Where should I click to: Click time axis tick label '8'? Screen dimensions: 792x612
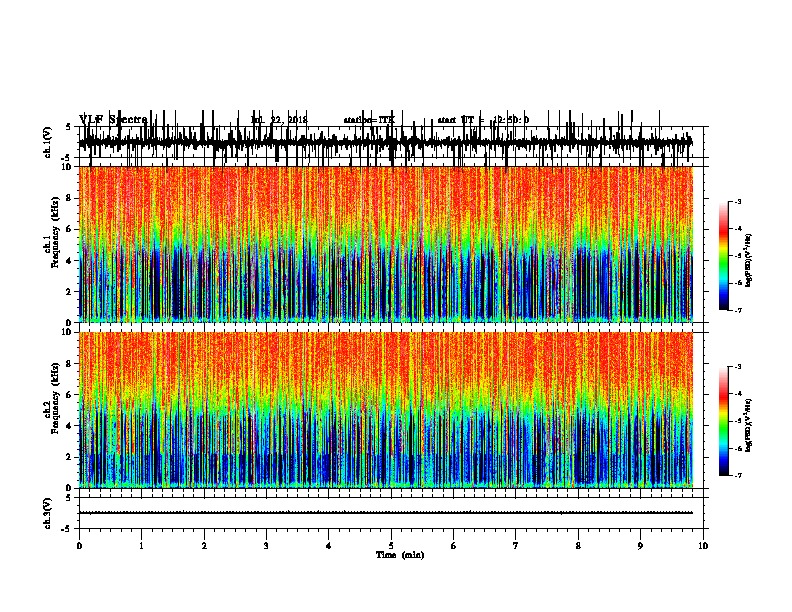coord(578,546)
